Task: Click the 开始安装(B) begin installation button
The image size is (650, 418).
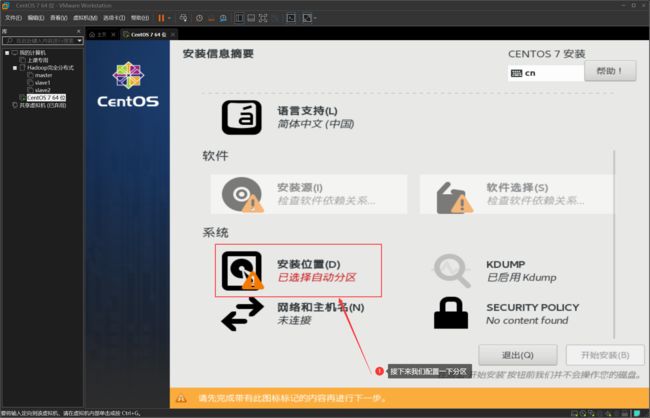Action: pyautogui.click(x=605, y=355)
